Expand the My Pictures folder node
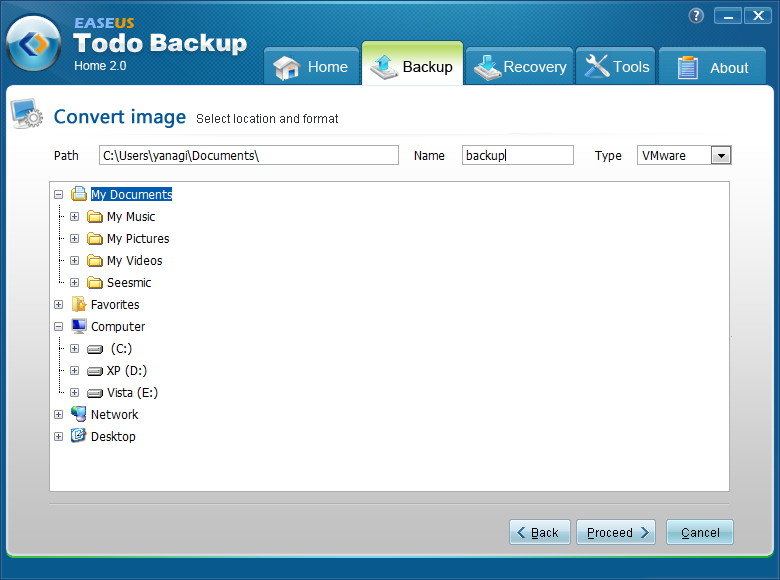780x580 pixels. (75, 238)
